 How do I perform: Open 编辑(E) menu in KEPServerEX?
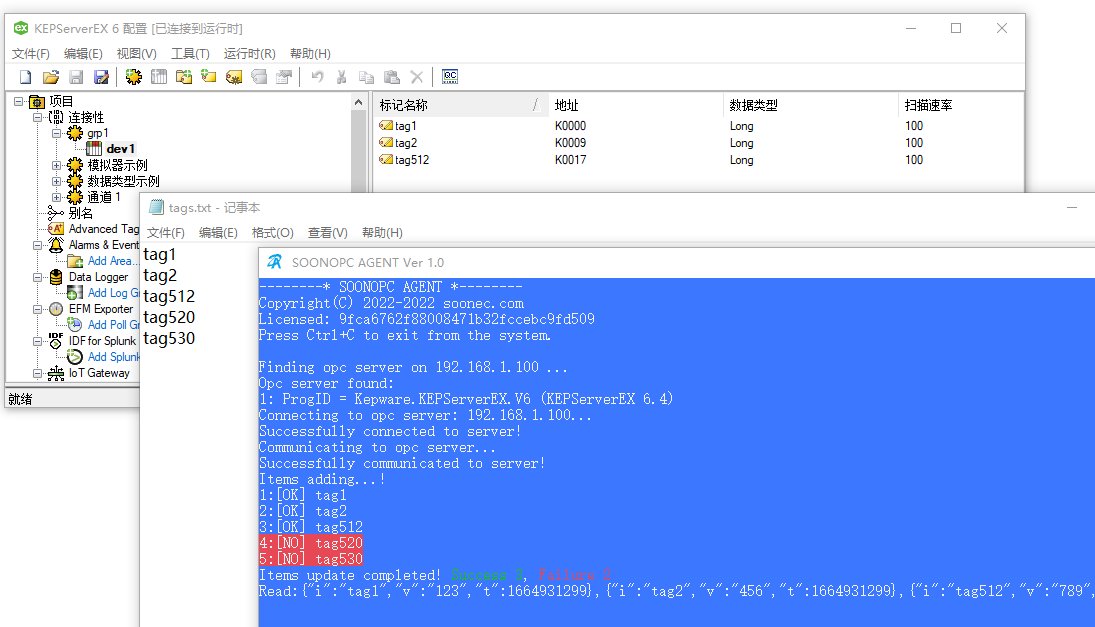83,54
